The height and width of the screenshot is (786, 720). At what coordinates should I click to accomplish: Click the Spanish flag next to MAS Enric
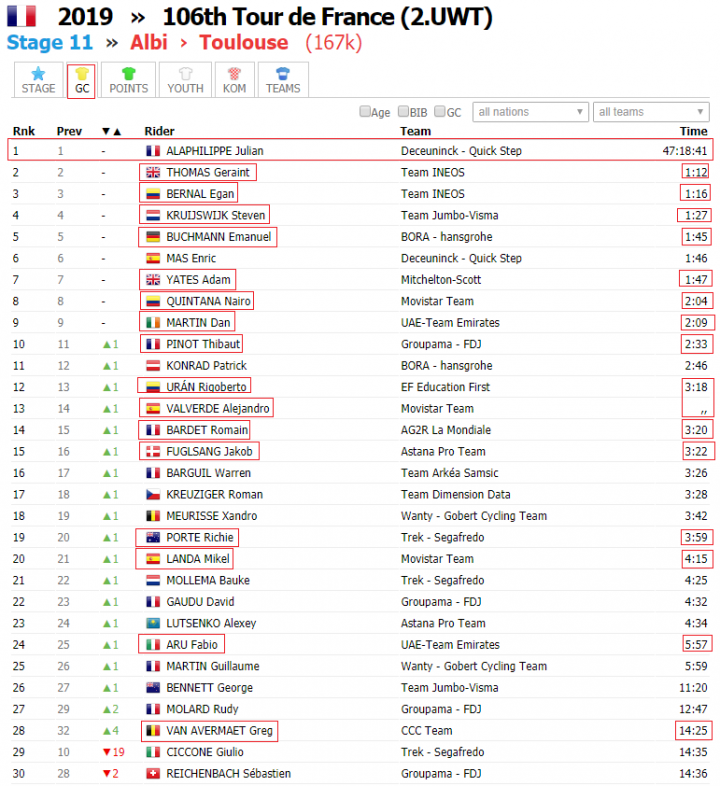point(153,258)
